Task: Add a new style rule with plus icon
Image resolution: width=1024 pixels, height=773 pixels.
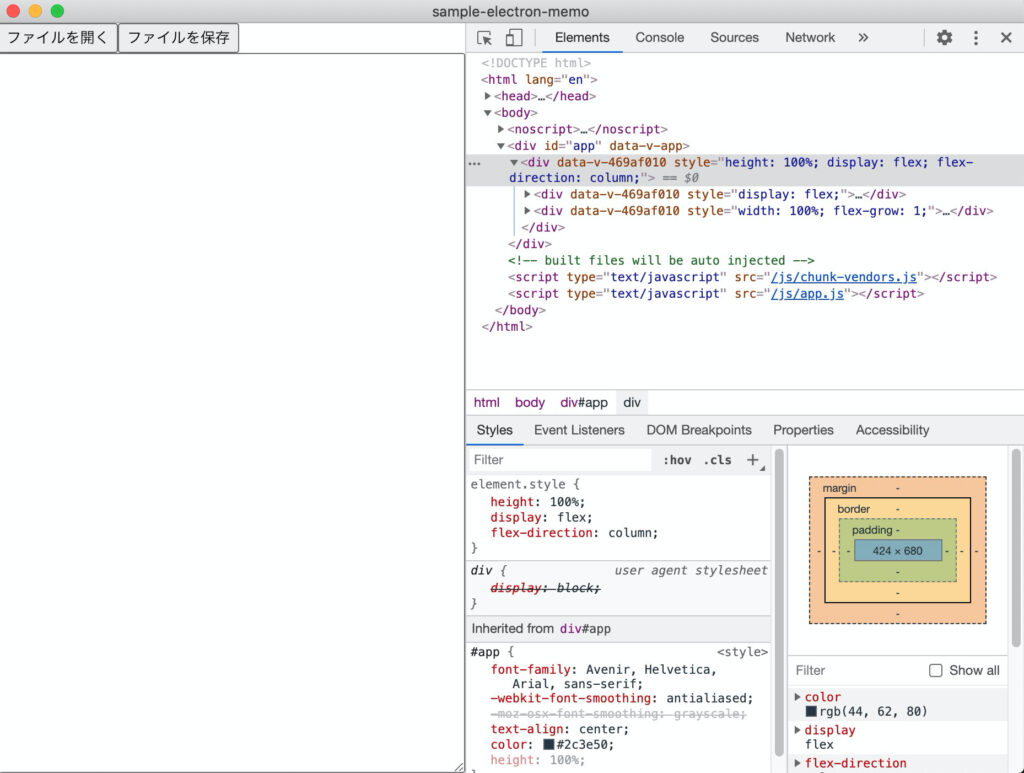Action: [x=753, y=460]
